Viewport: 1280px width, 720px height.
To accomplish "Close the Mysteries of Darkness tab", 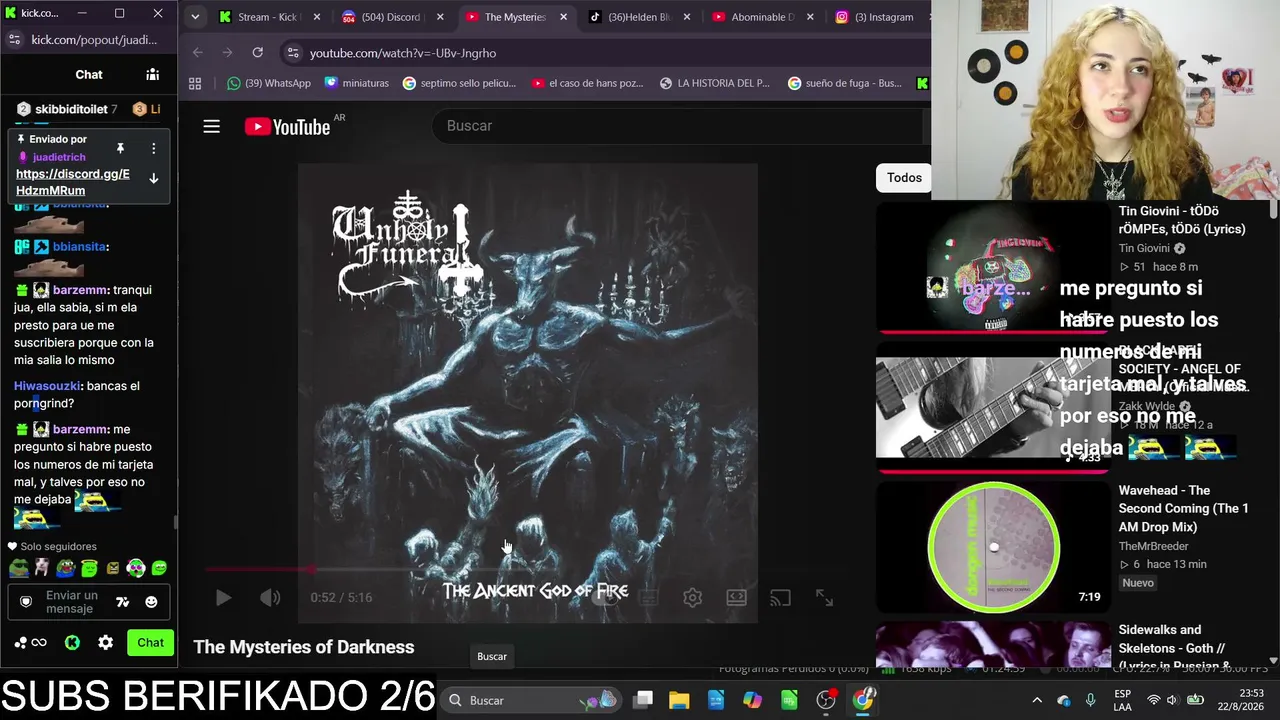I will click(563, 17).
